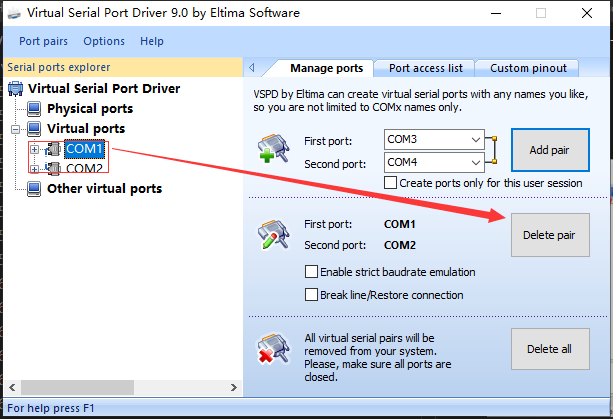Close the Virtual Serial Port Driver window
Screen dimensions: 613x419
pyautogui.click(x=587, y=13)
